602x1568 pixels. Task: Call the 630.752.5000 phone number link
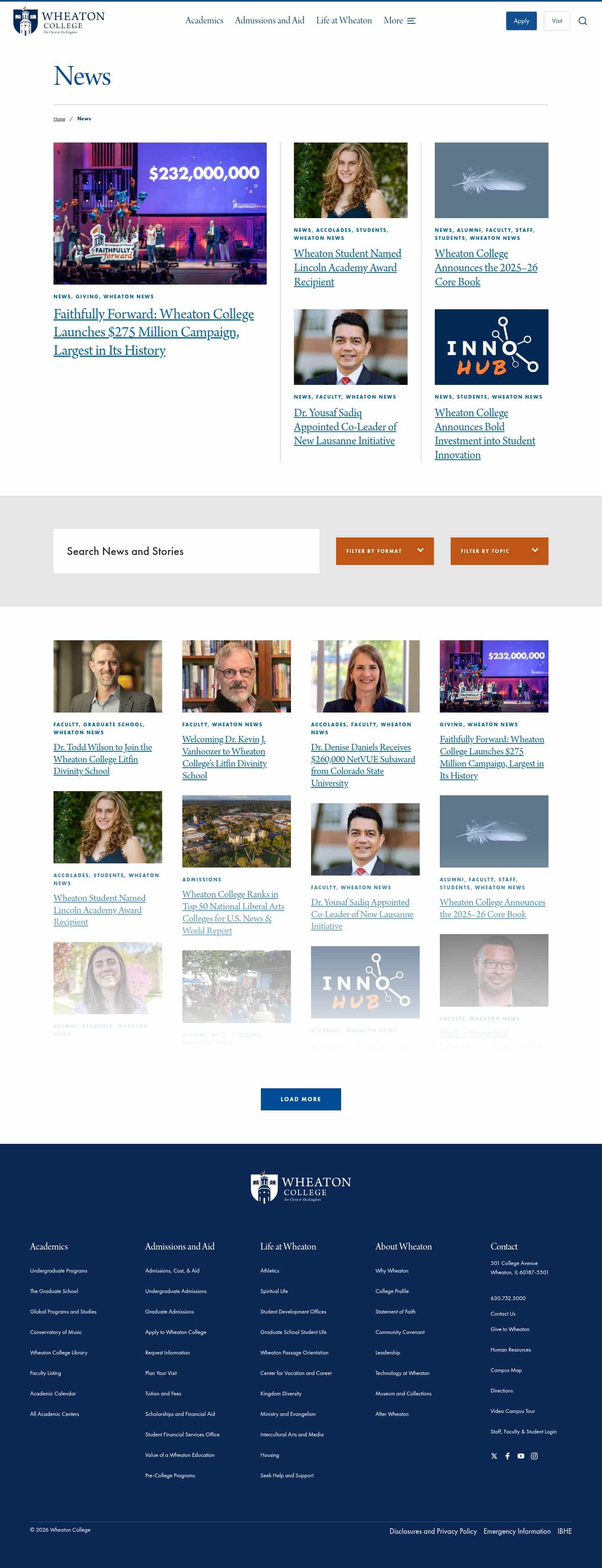tap(508, 1298)
